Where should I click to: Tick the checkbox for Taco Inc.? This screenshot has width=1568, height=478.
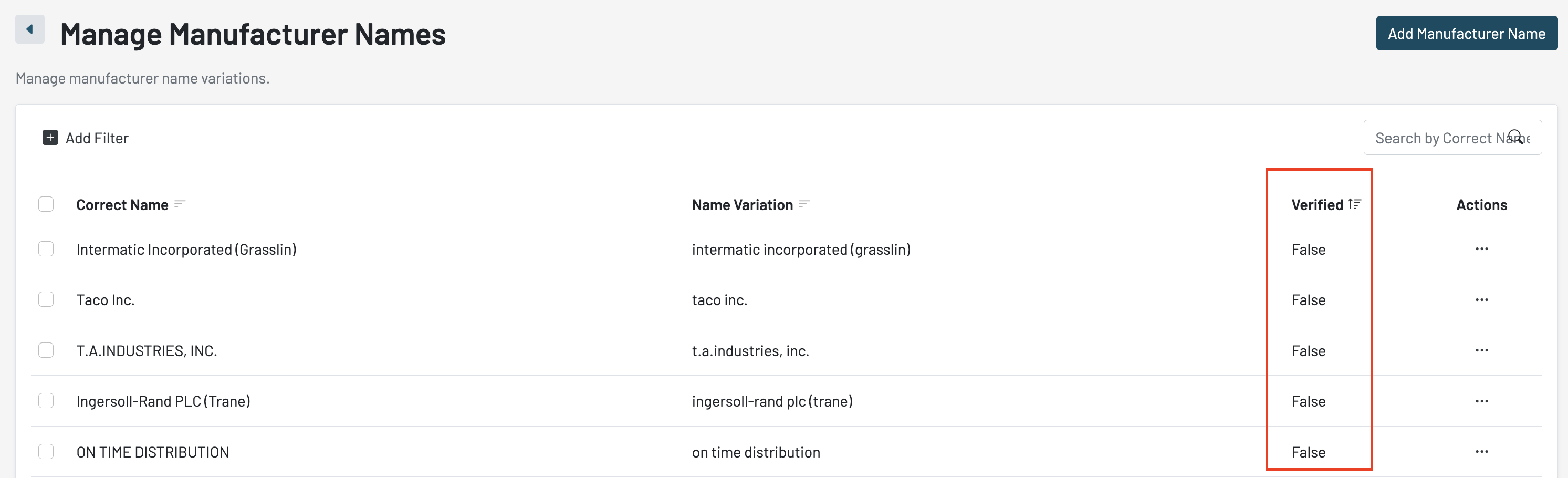46,299
